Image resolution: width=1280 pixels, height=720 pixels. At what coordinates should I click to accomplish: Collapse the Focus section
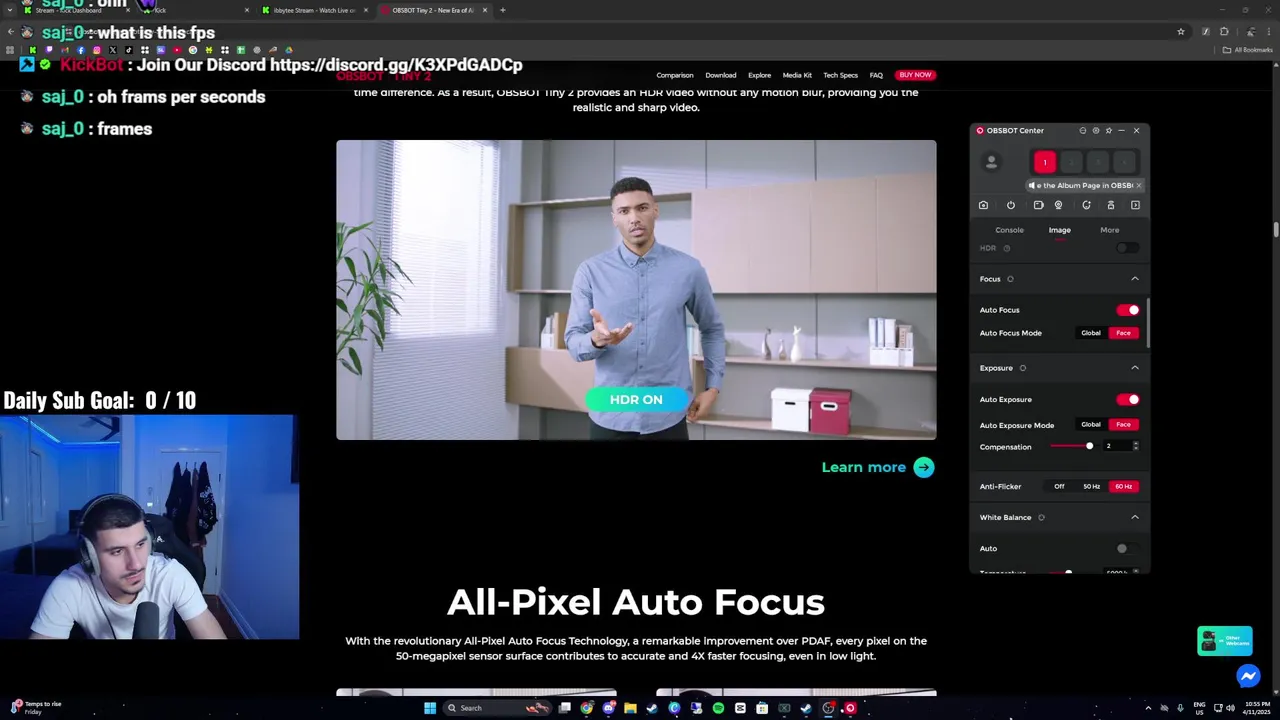1135,279
